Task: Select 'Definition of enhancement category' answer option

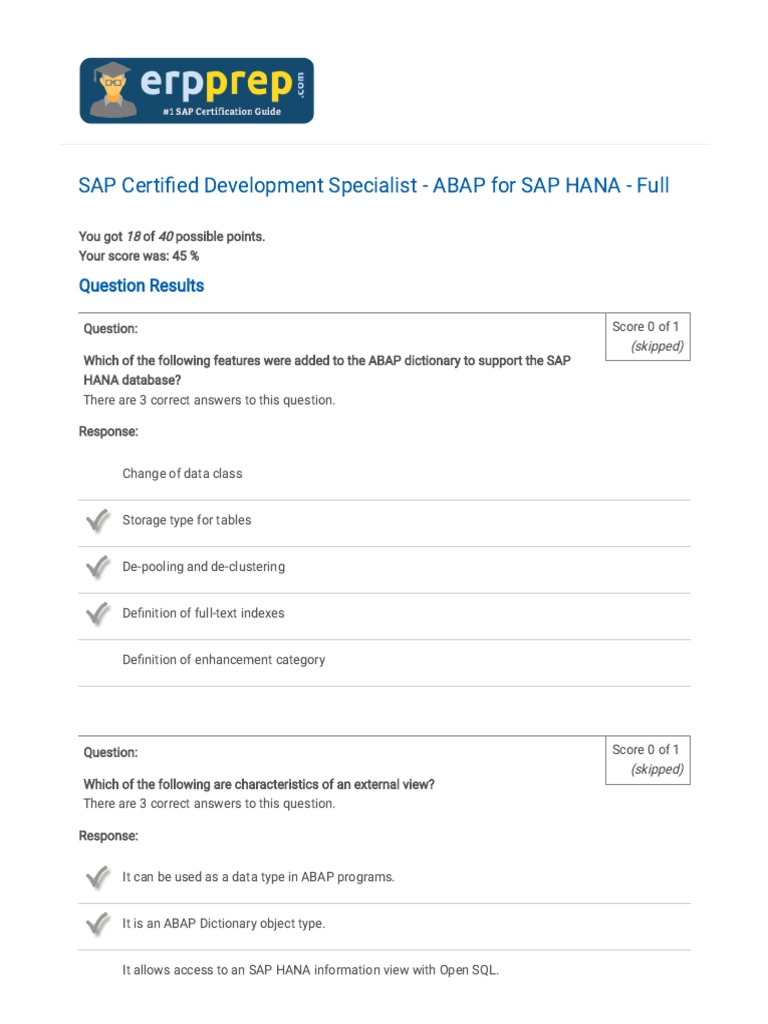Action: pos(223,660)
